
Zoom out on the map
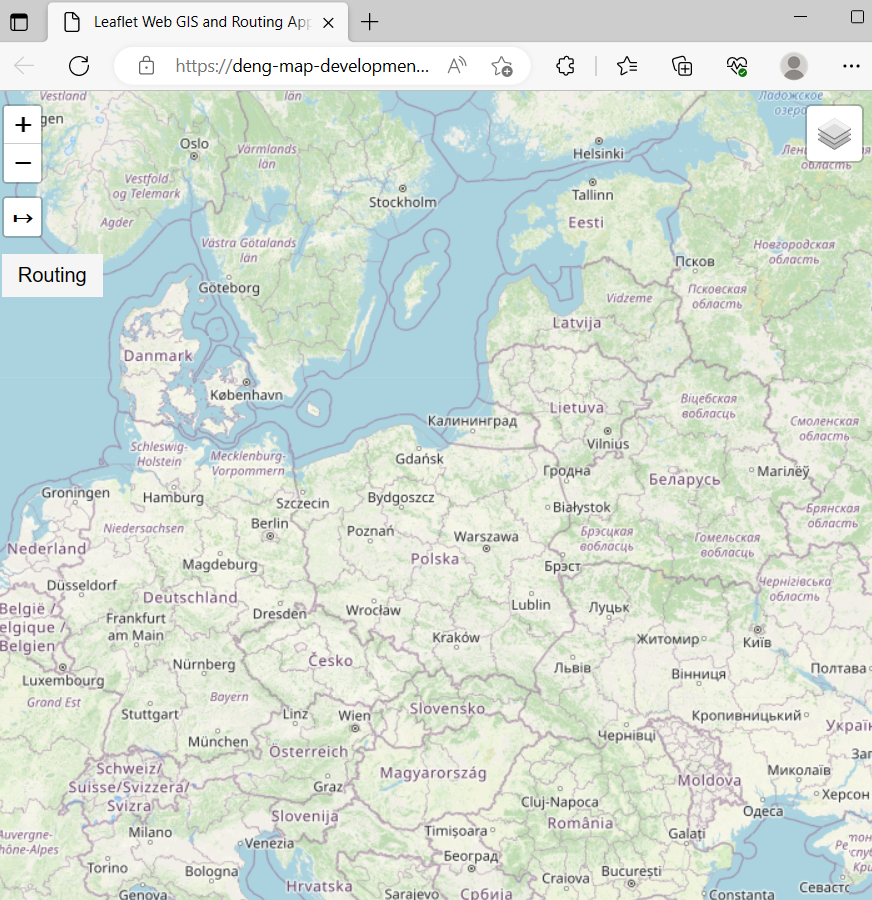22,163
